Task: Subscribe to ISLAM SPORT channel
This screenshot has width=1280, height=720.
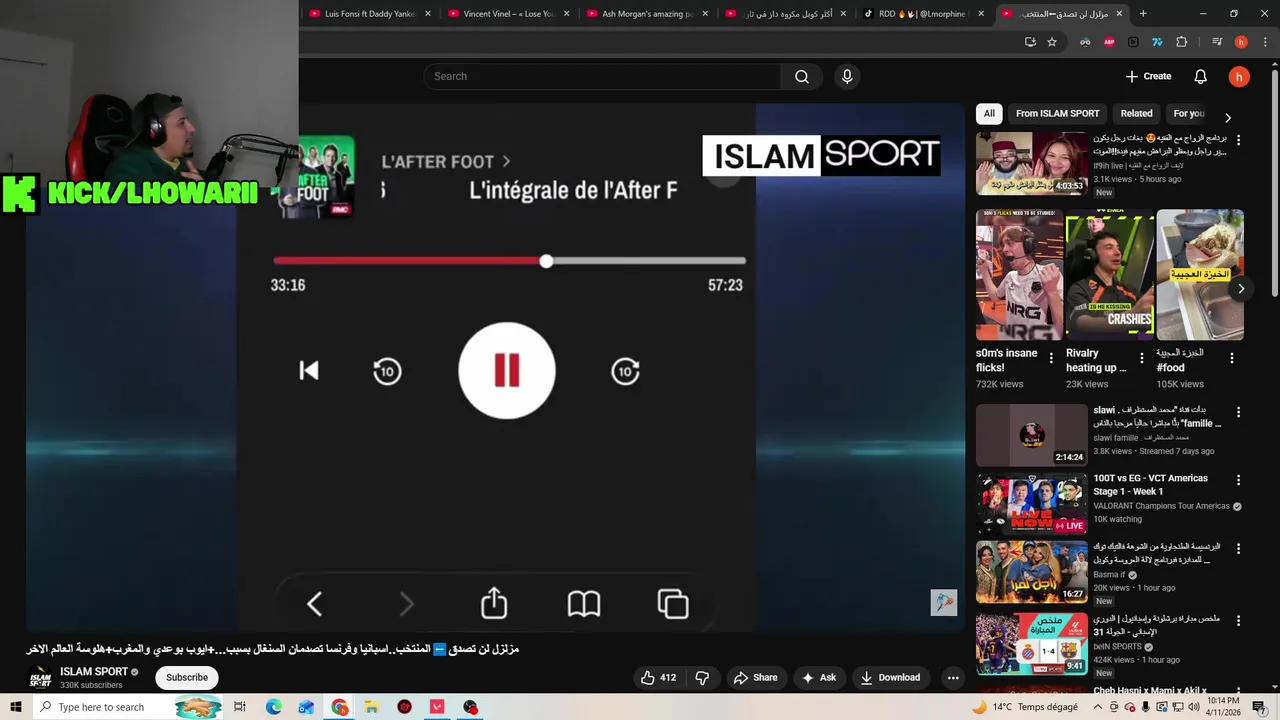Action: point(187,678)
